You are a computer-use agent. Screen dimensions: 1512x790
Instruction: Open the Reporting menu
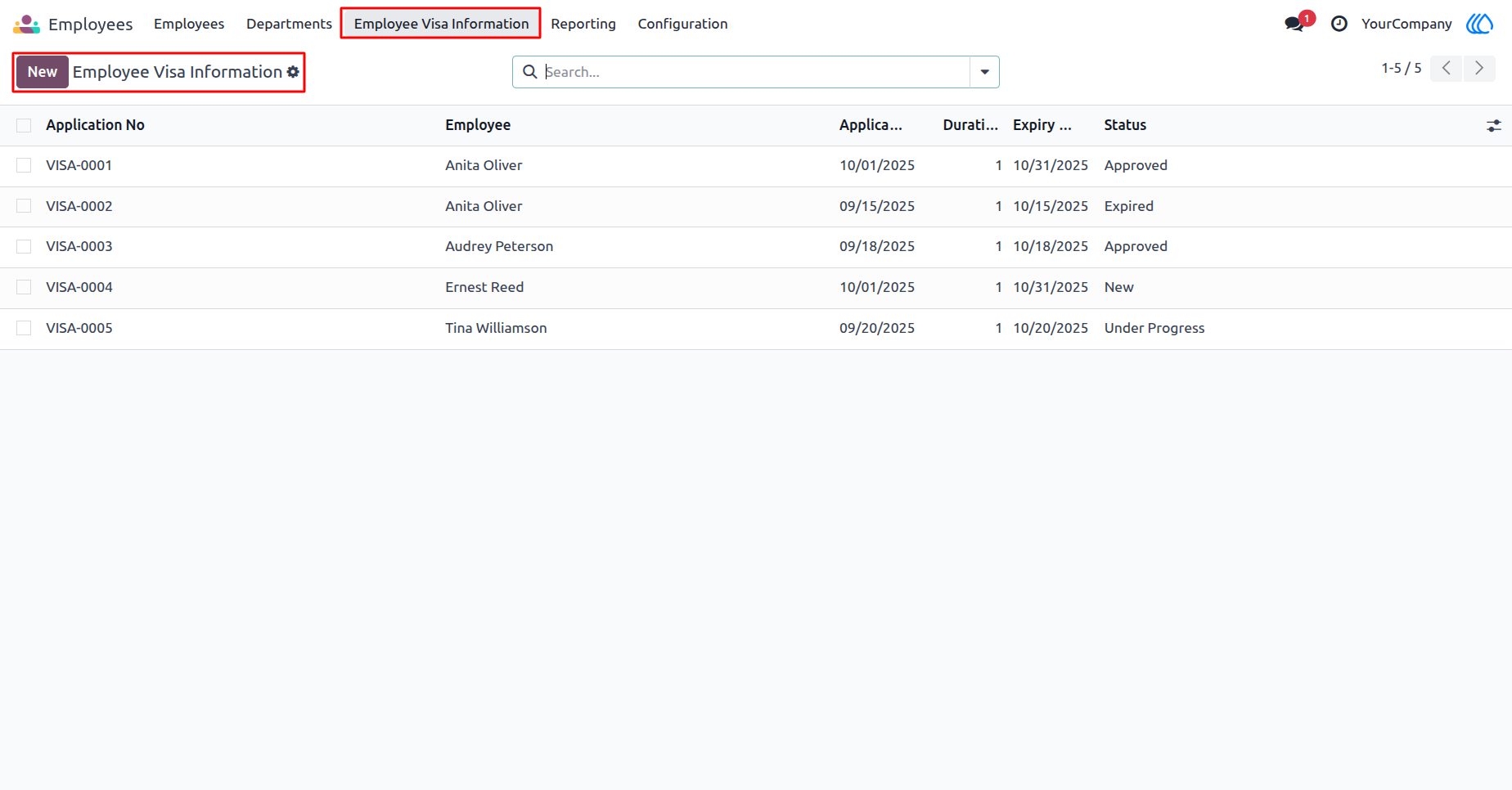pyautogui.click(x=583, y=24)
